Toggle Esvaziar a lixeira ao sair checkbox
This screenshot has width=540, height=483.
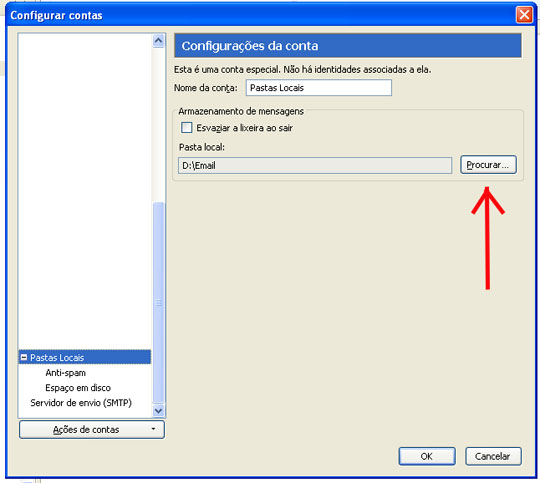(x=187, y=128)
